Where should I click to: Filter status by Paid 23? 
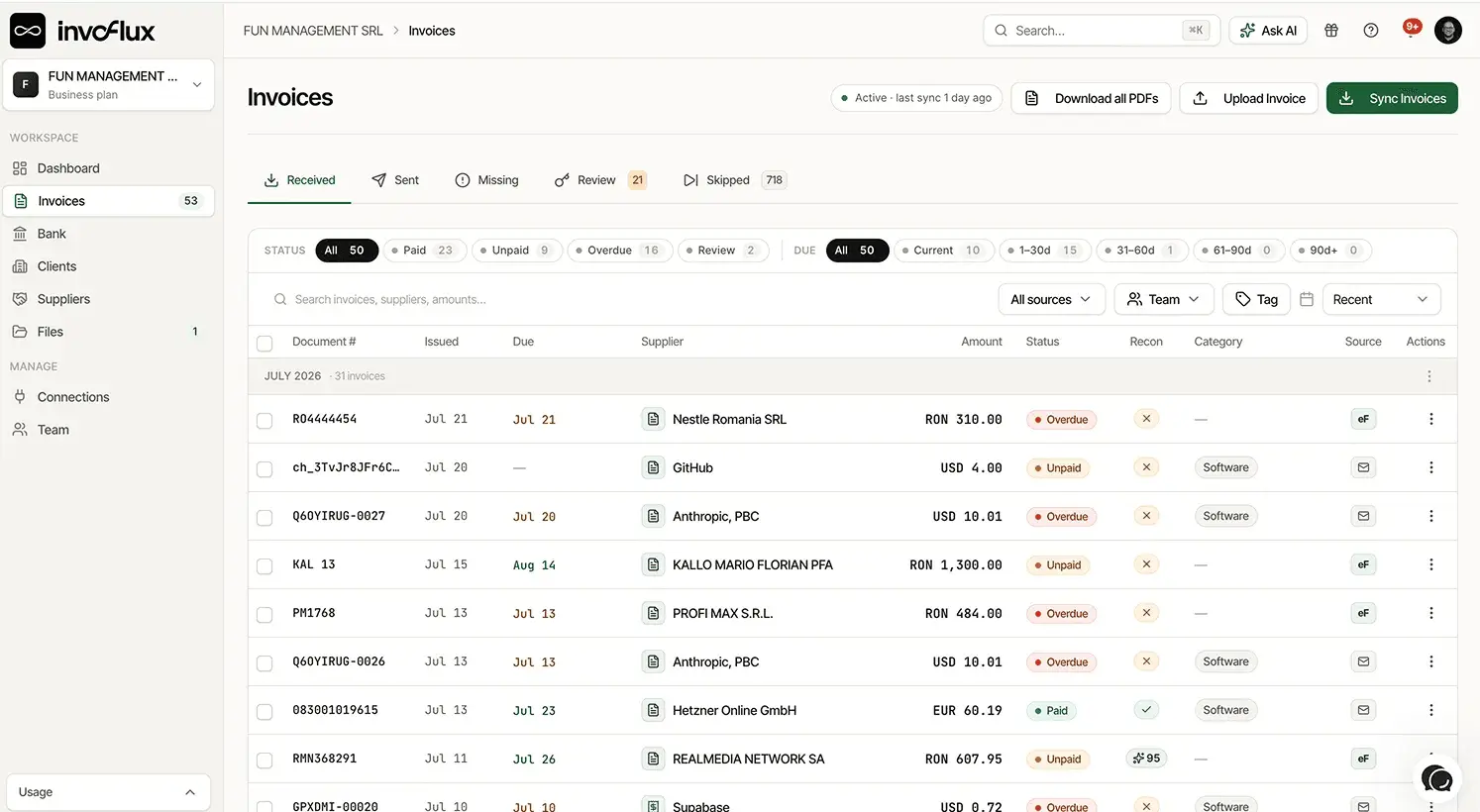click(x=425, y=251)
